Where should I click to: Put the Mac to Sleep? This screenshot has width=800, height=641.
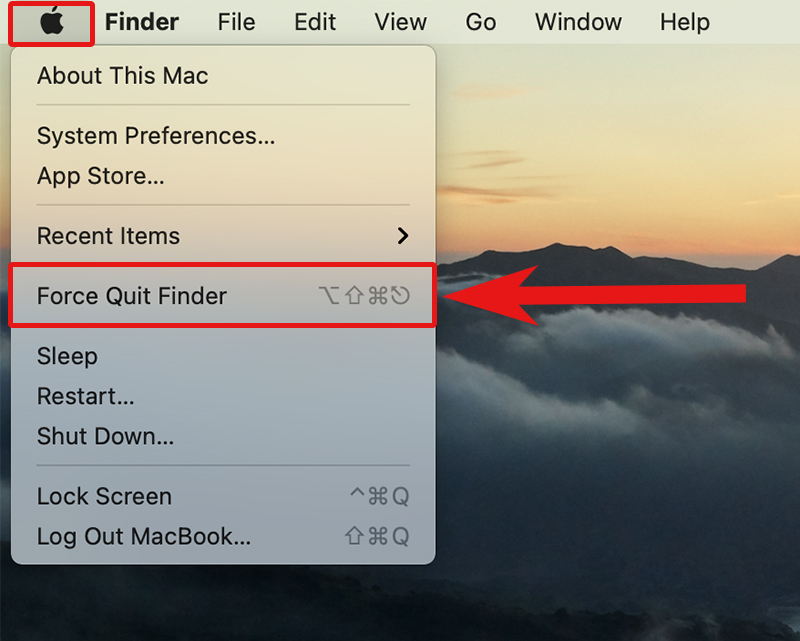(67, 357)
